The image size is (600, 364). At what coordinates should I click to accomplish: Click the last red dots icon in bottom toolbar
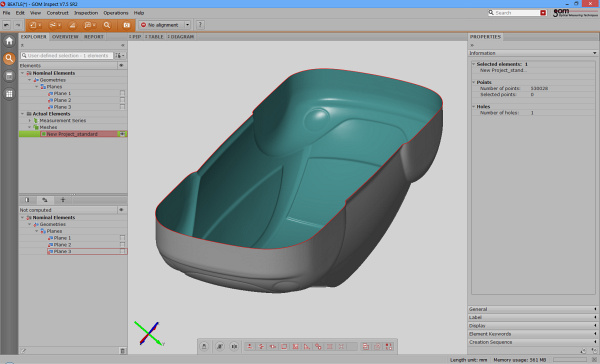point(389,346)
